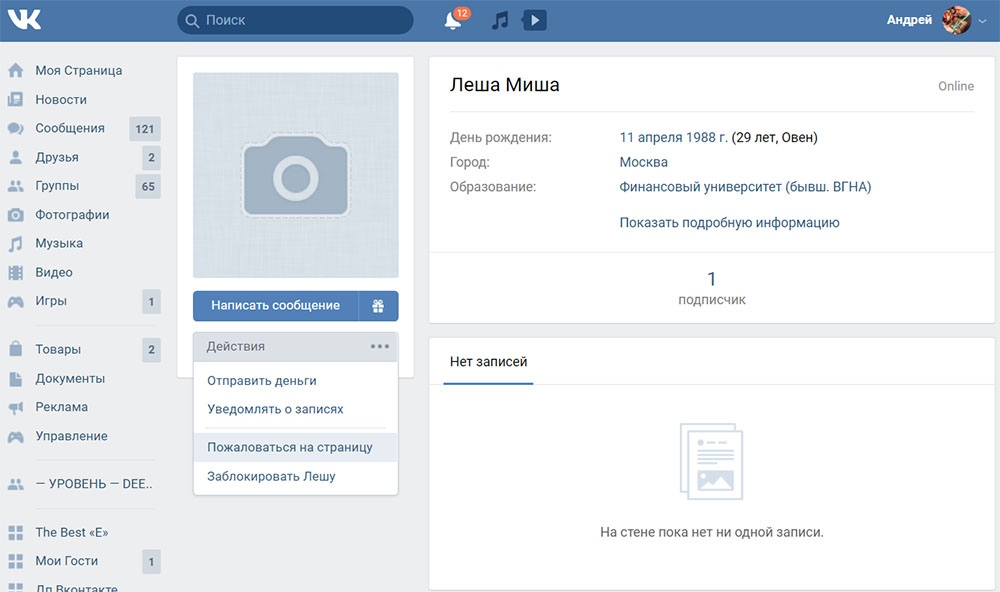This screenshot has width=1000, height=592.
Task: Select Отправить деньги option
Action: (262, 381)
